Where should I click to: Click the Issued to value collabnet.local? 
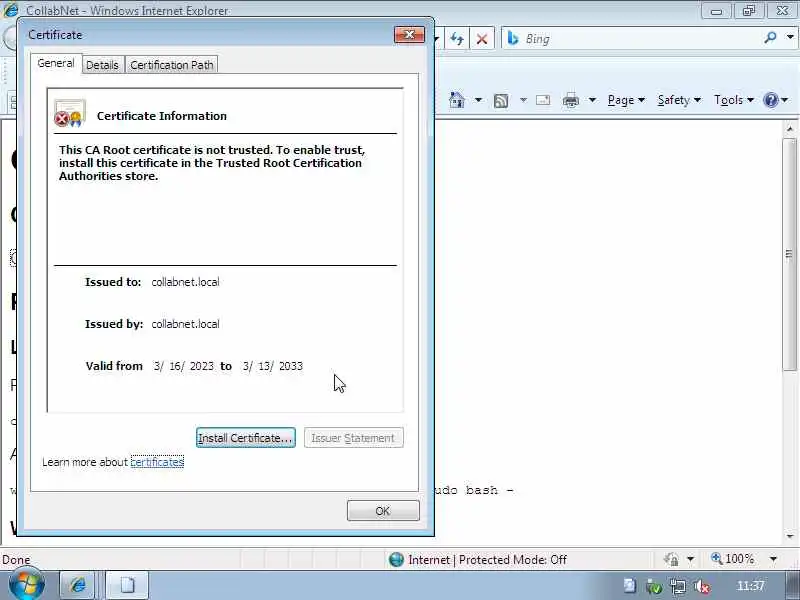point(185,282)
